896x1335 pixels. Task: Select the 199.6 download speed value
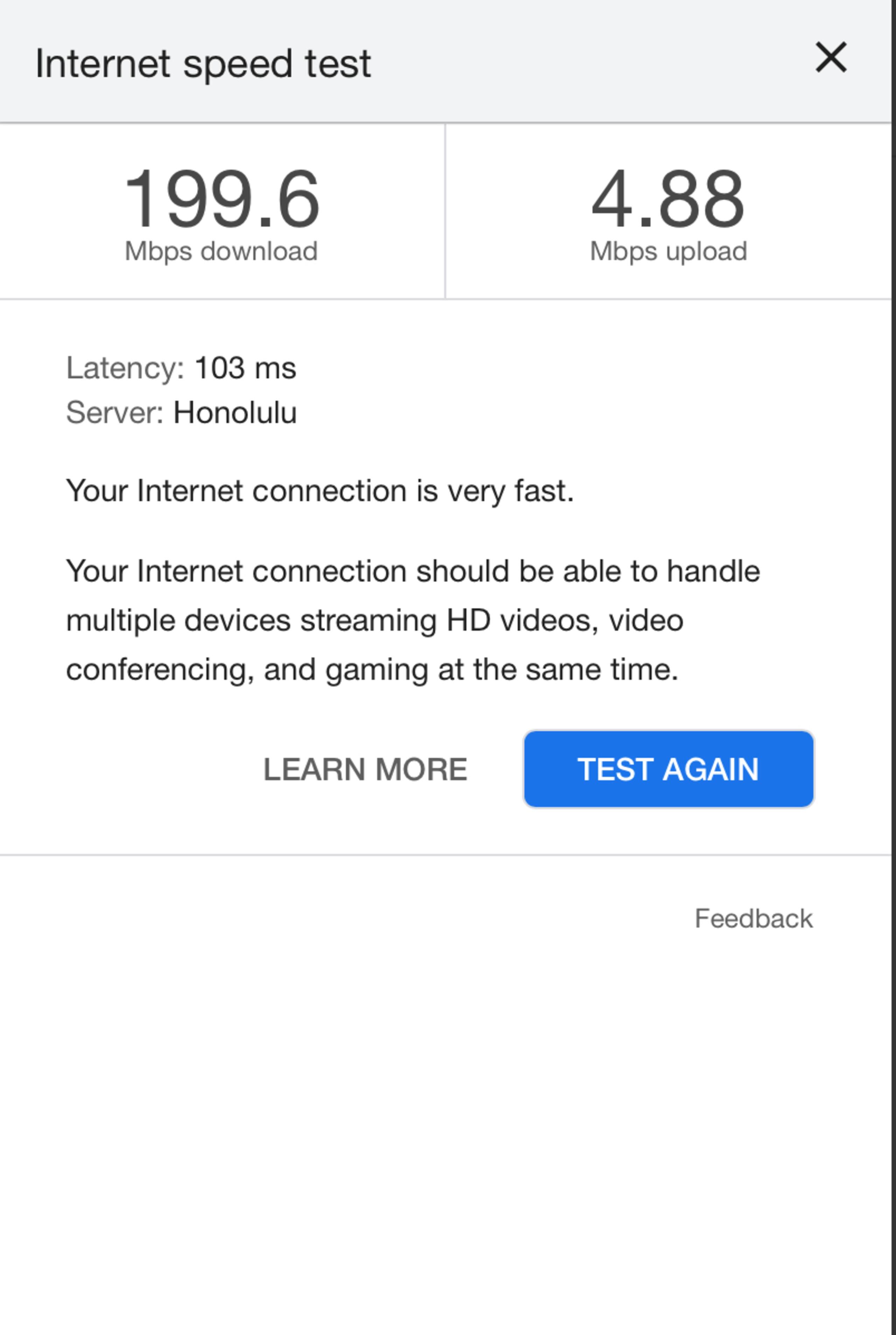(x=222, y=198)
